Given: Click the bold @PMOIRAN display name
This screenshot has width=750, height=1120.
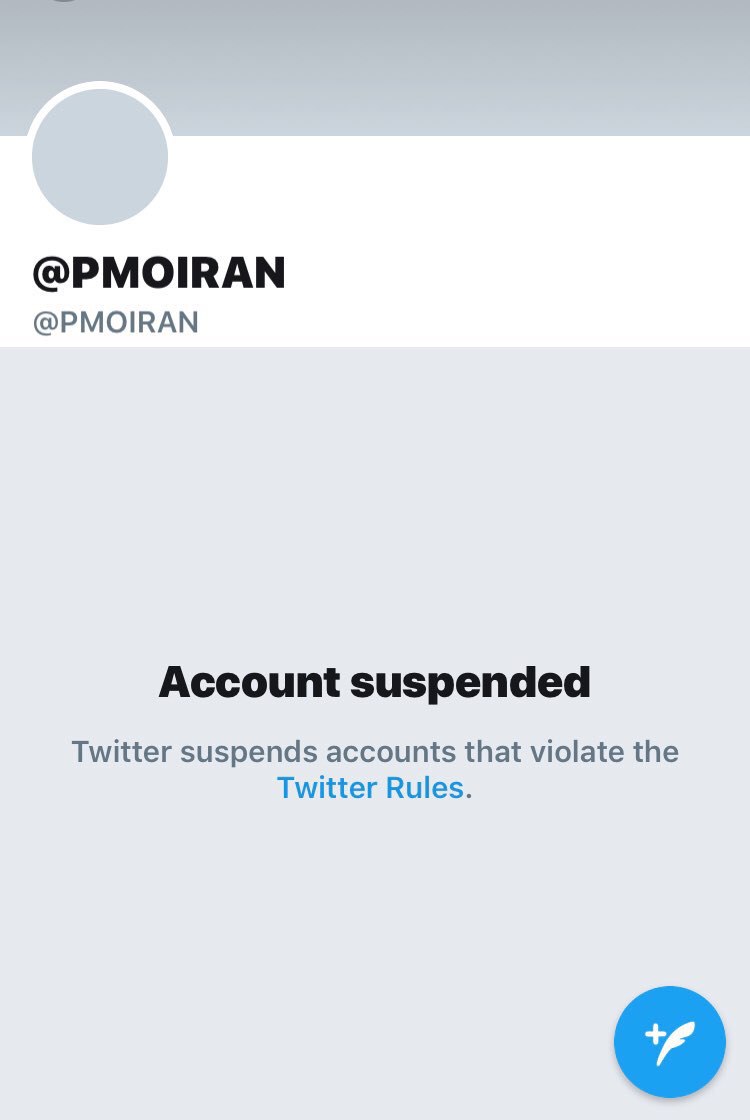Looking at the screenshot, I should tap(159, 273).
